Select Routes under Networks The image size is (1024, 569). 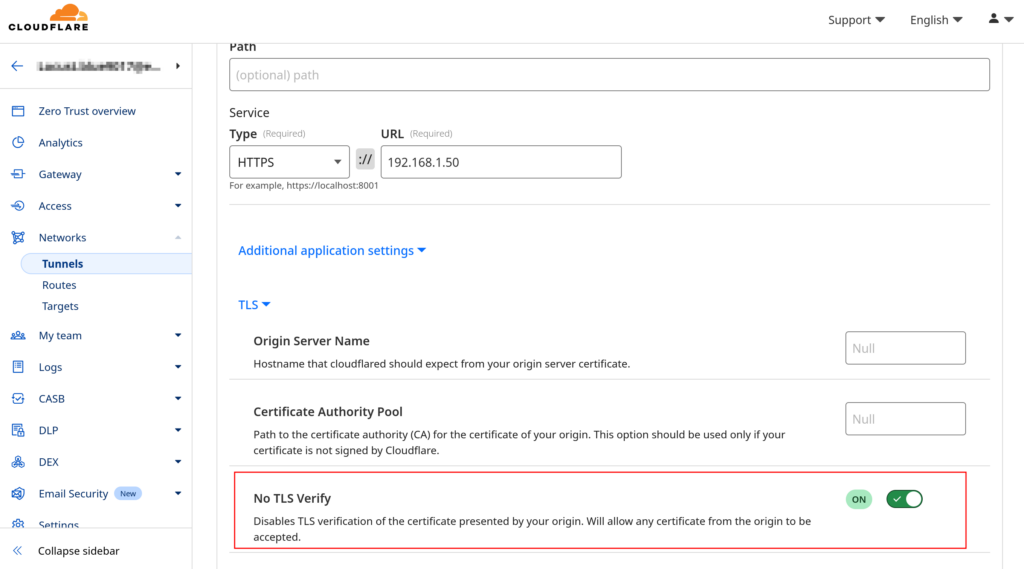click(59, 285)
